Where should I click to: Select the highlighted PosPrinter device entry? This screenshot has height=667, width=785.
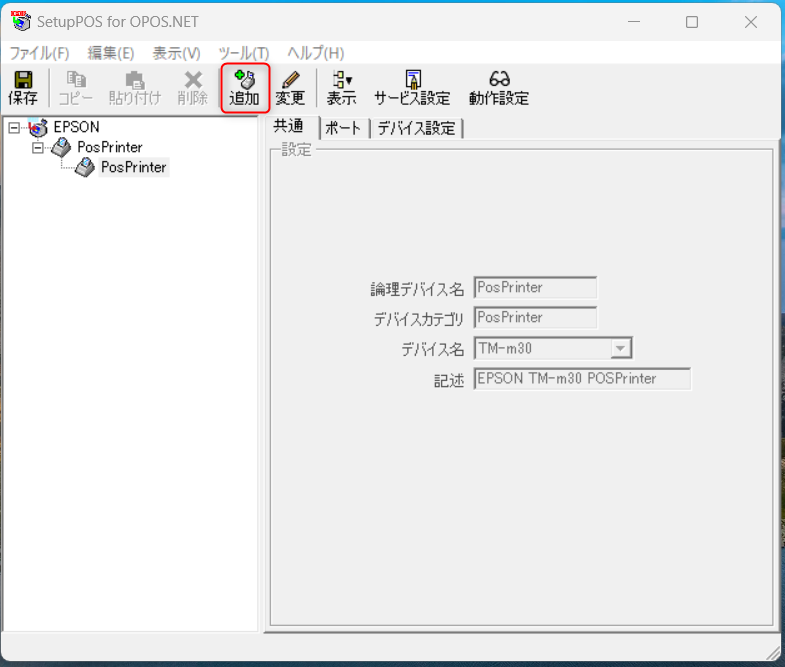click(134, 167)
